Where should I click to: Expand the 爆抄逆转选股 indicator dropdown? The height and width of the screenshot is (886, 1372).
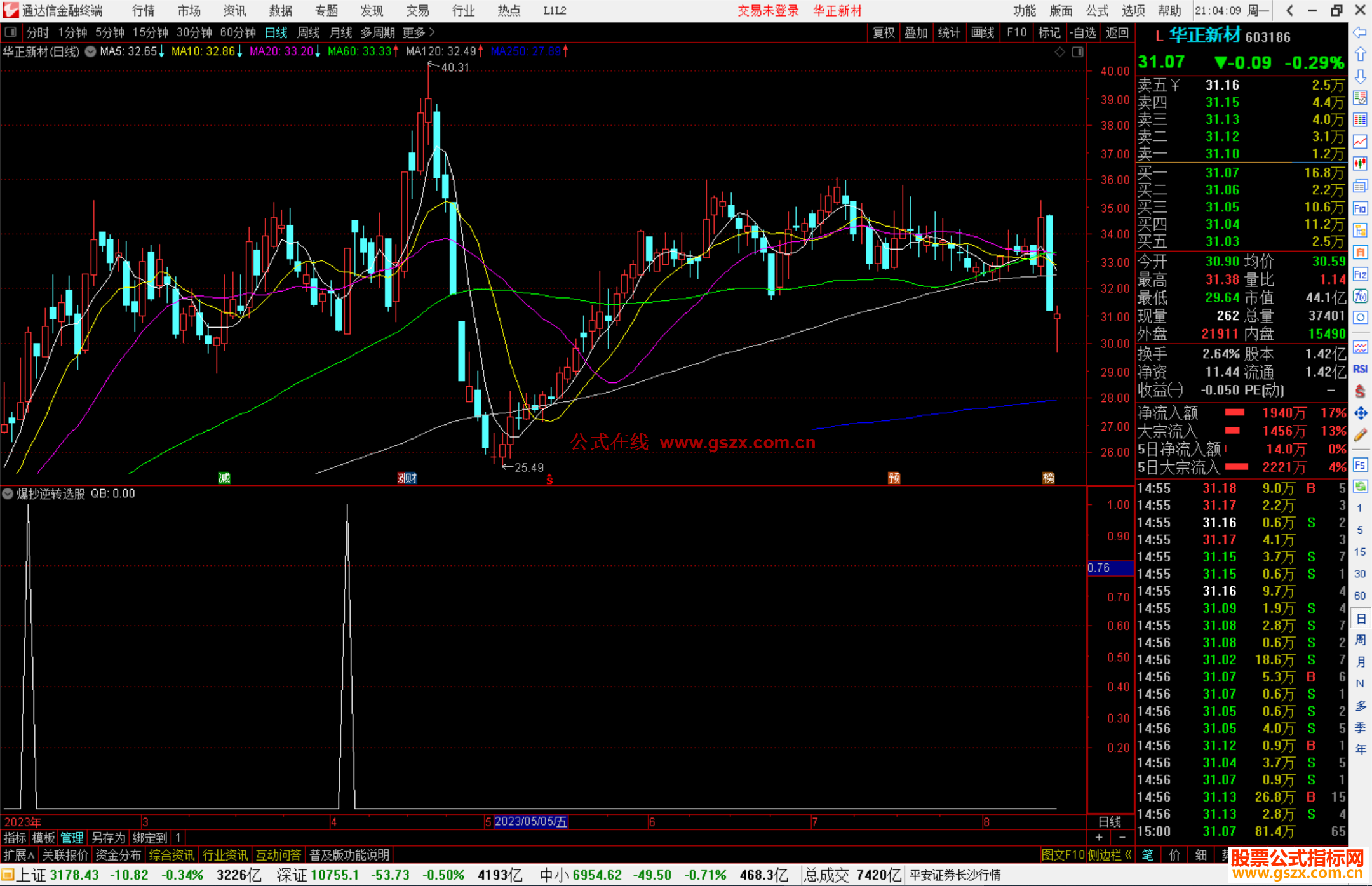click(x=8, y=493)
